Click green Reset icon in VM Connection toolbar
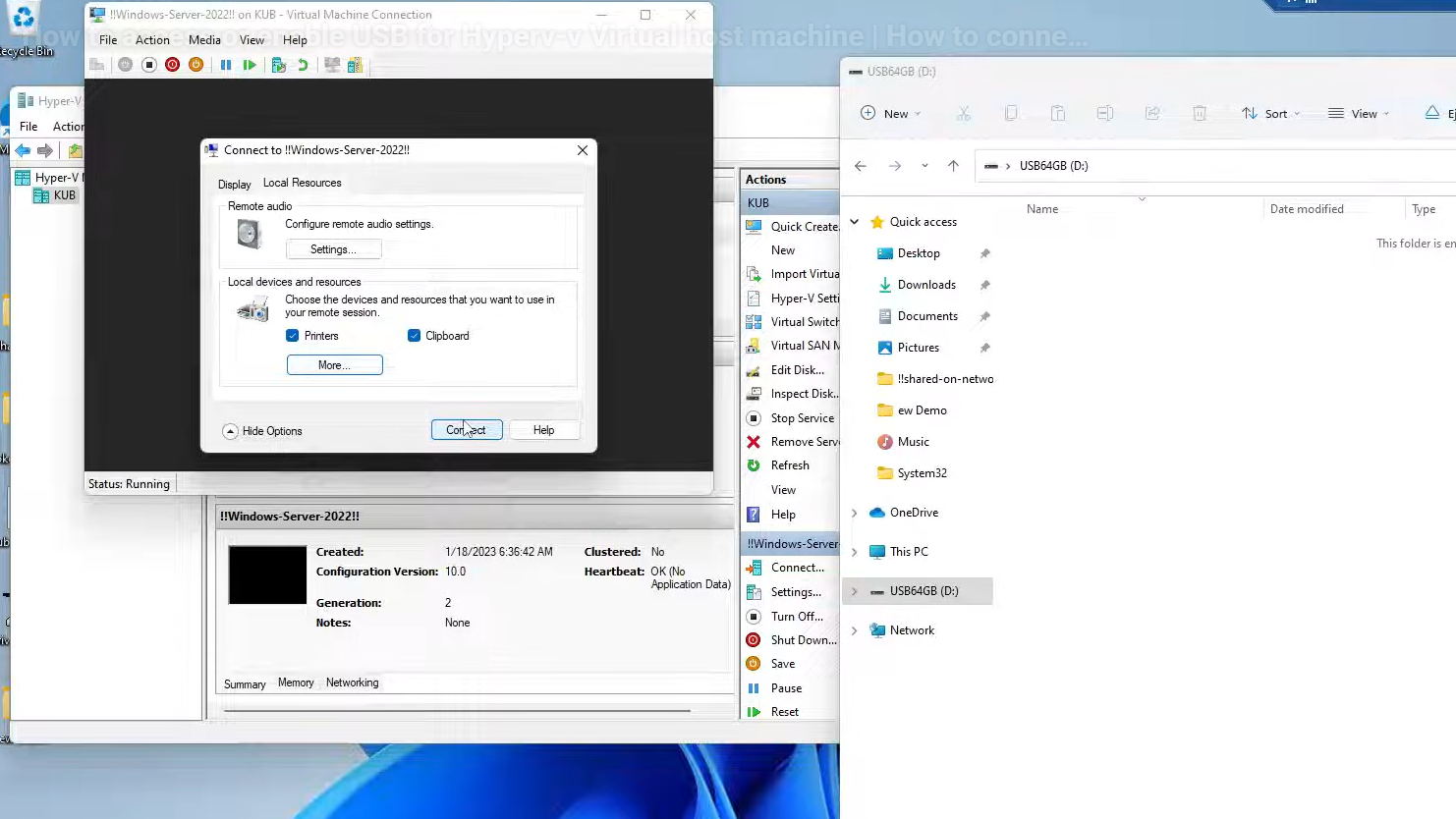 pos(250,65)
